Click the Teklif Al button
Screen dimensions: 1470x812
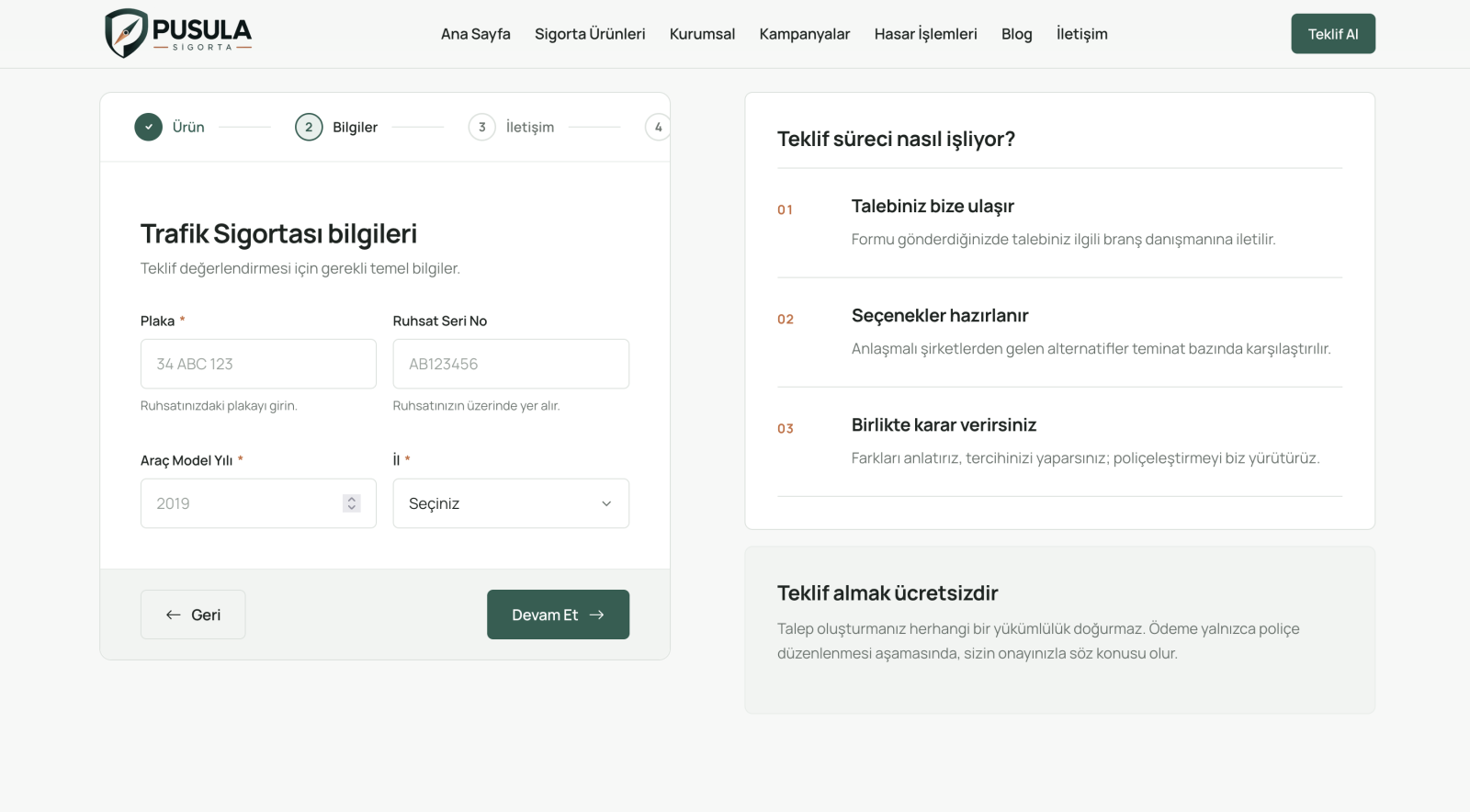[1333, 34]
